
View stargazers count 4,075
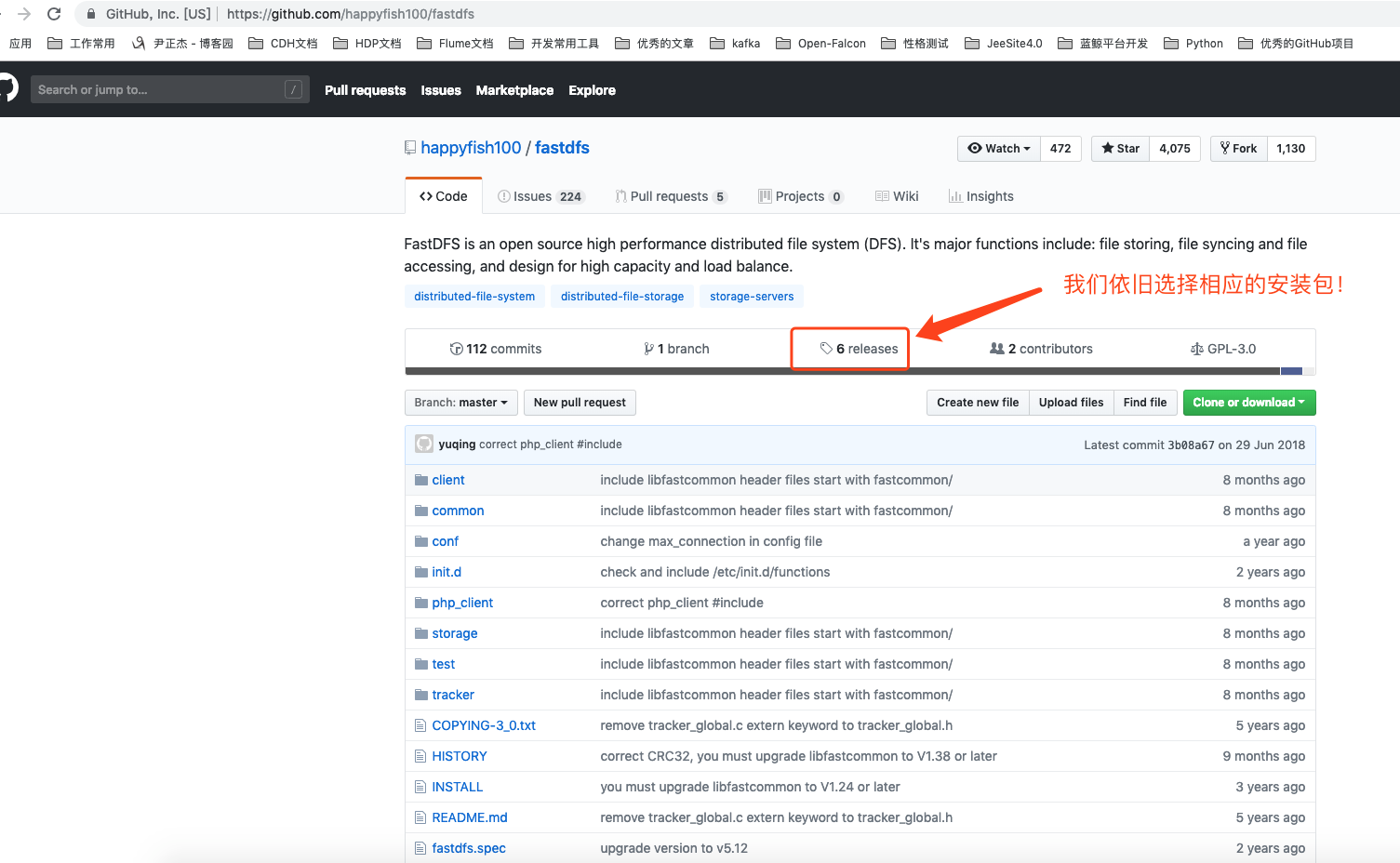[1175, 149]
